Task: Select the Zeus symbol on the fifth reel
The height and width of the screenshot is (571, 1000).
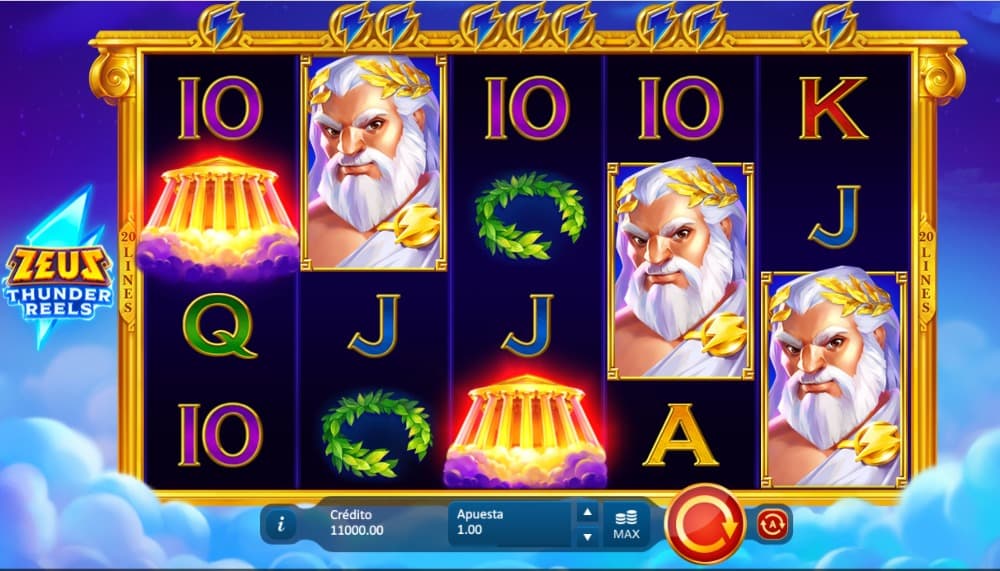Action: (834, 380)
